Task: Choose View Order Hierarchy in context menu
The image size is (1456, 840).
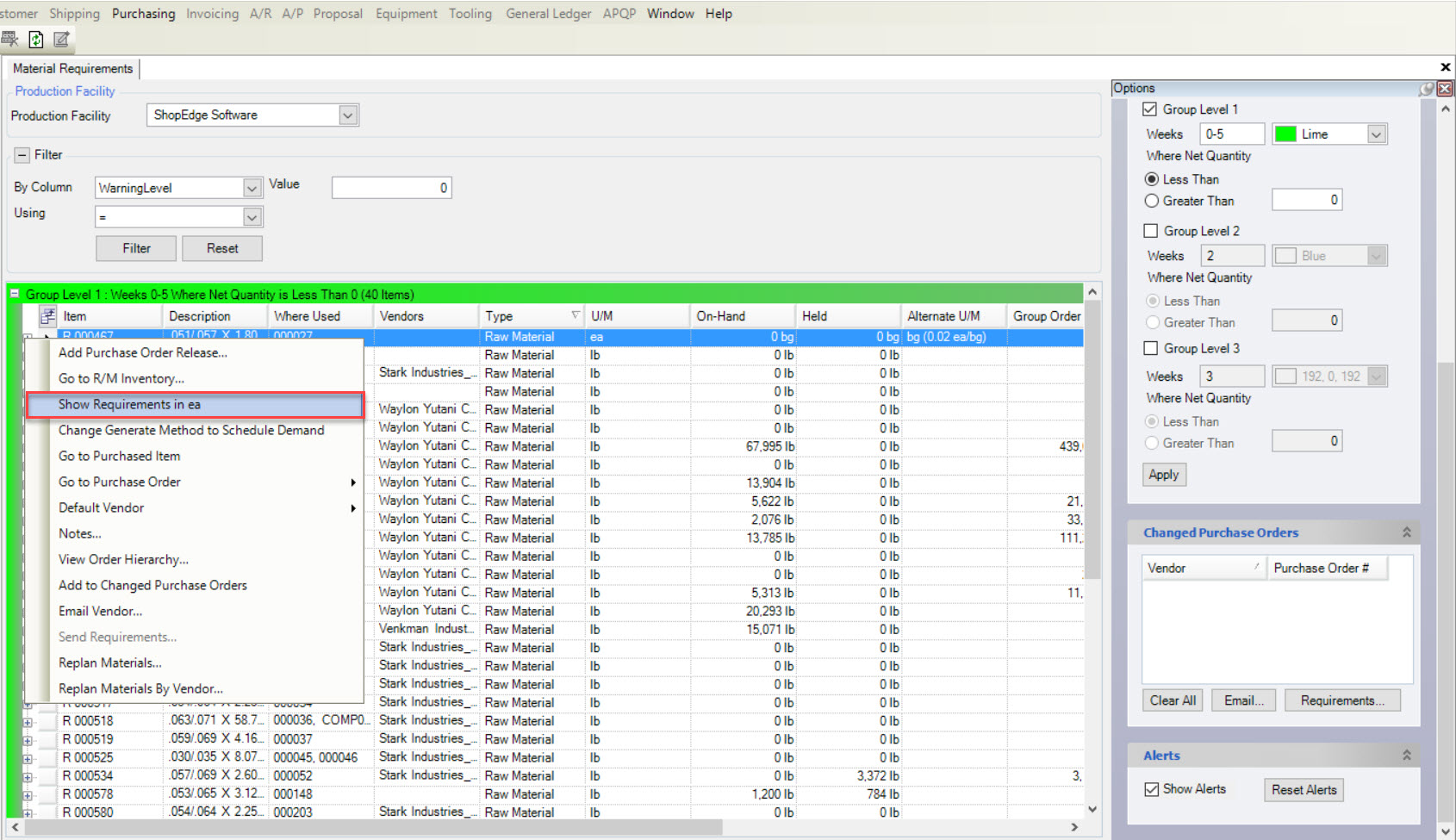Action: (x=195, y=559)
